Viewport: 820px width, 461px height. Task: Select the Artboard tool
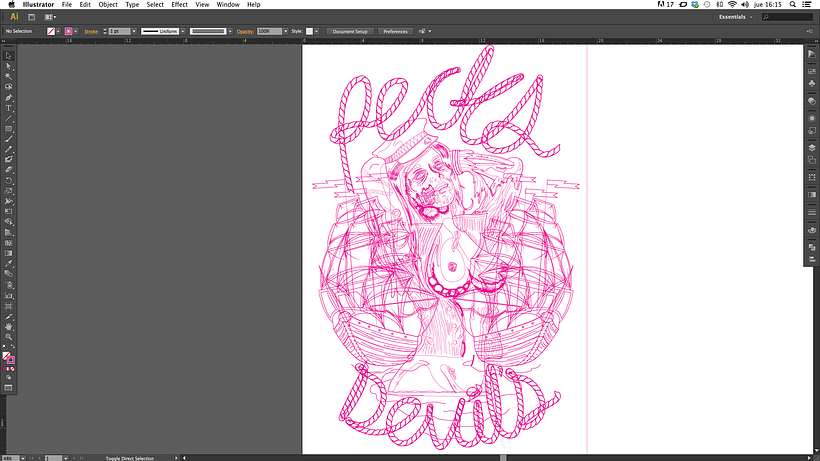(x=8, y=306)
